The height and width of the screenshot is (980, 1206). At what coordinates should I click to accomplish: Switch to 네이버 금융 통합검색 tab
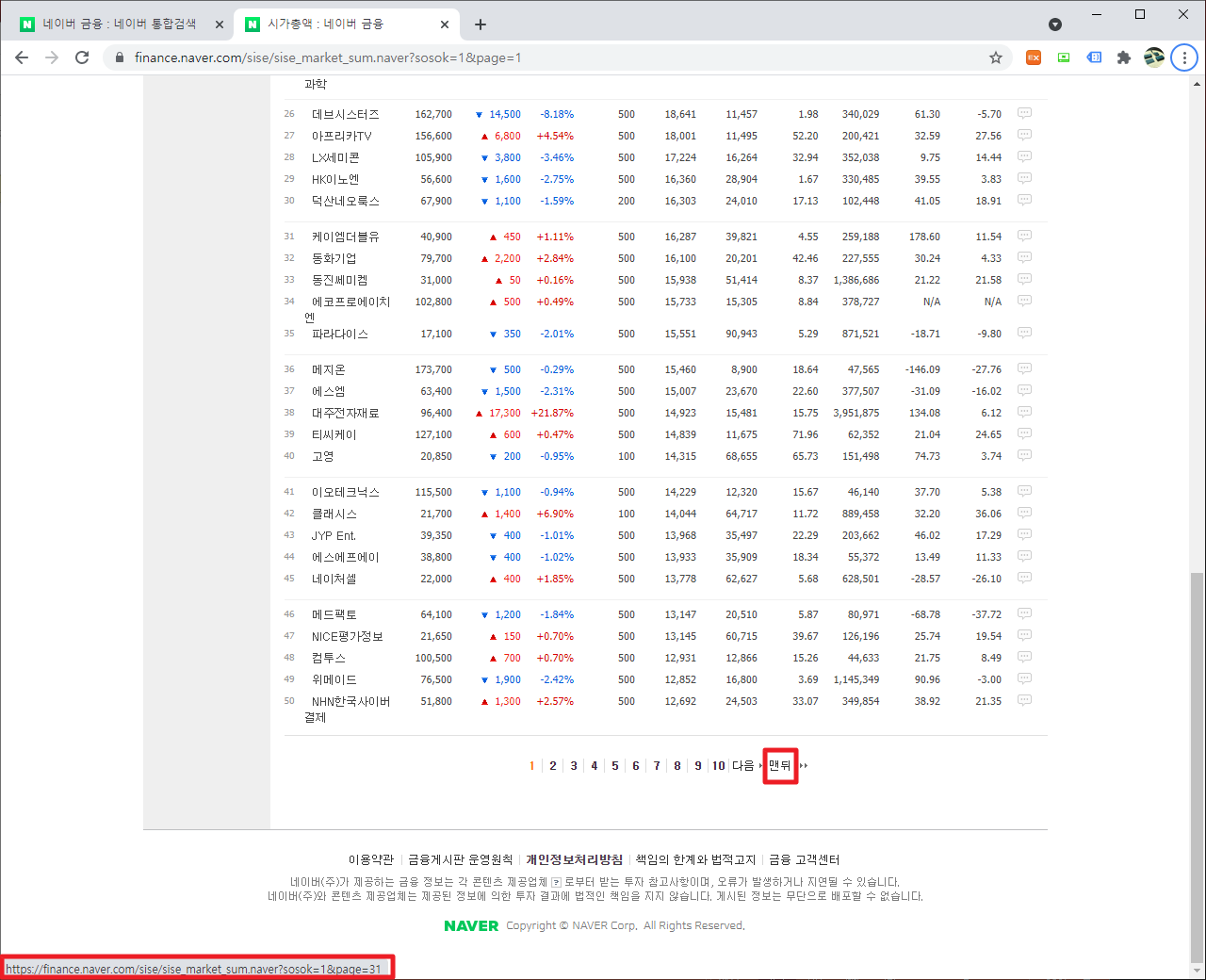point(121,24)
